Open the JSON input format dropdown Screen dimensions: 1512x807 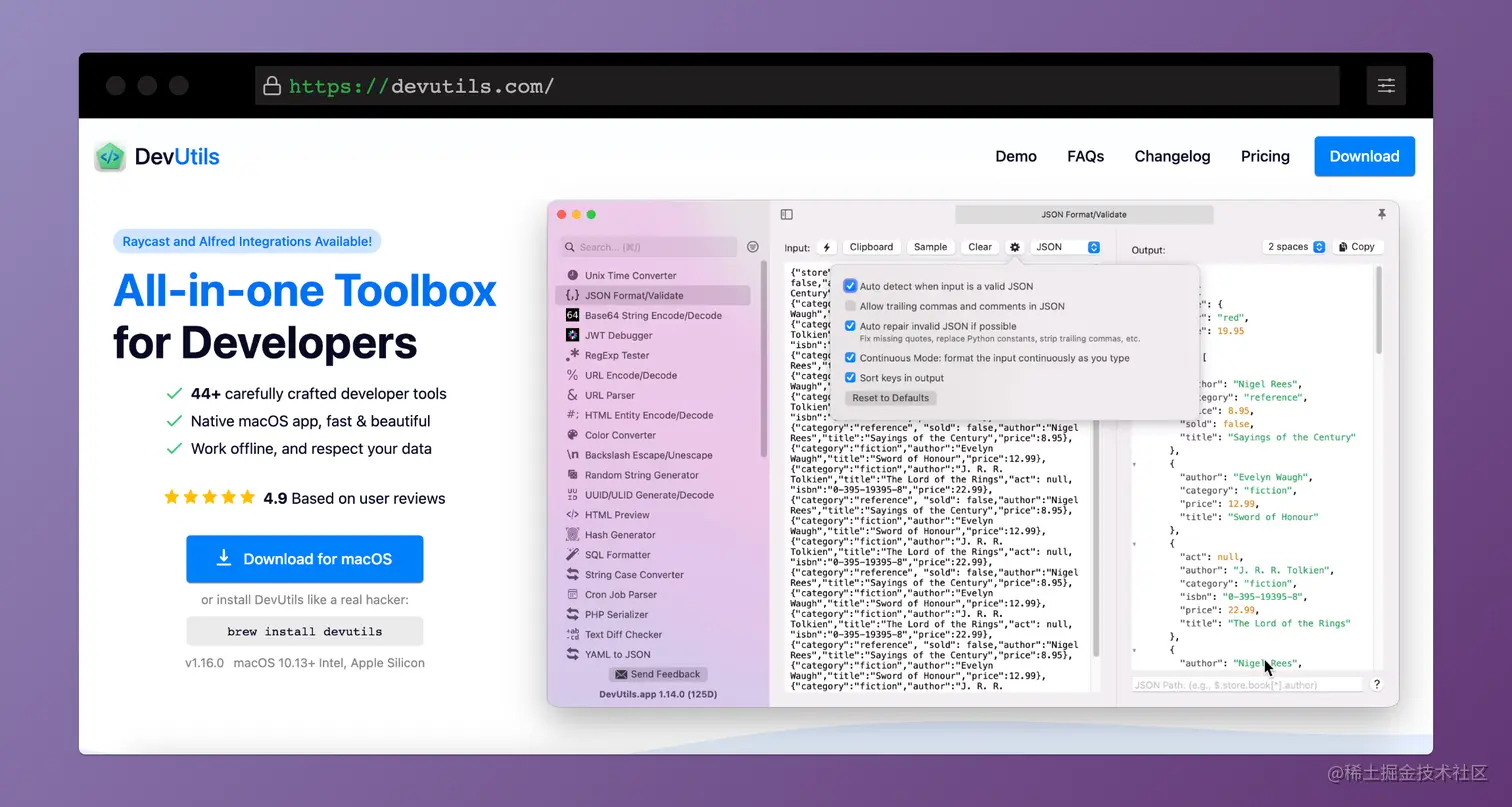(1066, 247)
